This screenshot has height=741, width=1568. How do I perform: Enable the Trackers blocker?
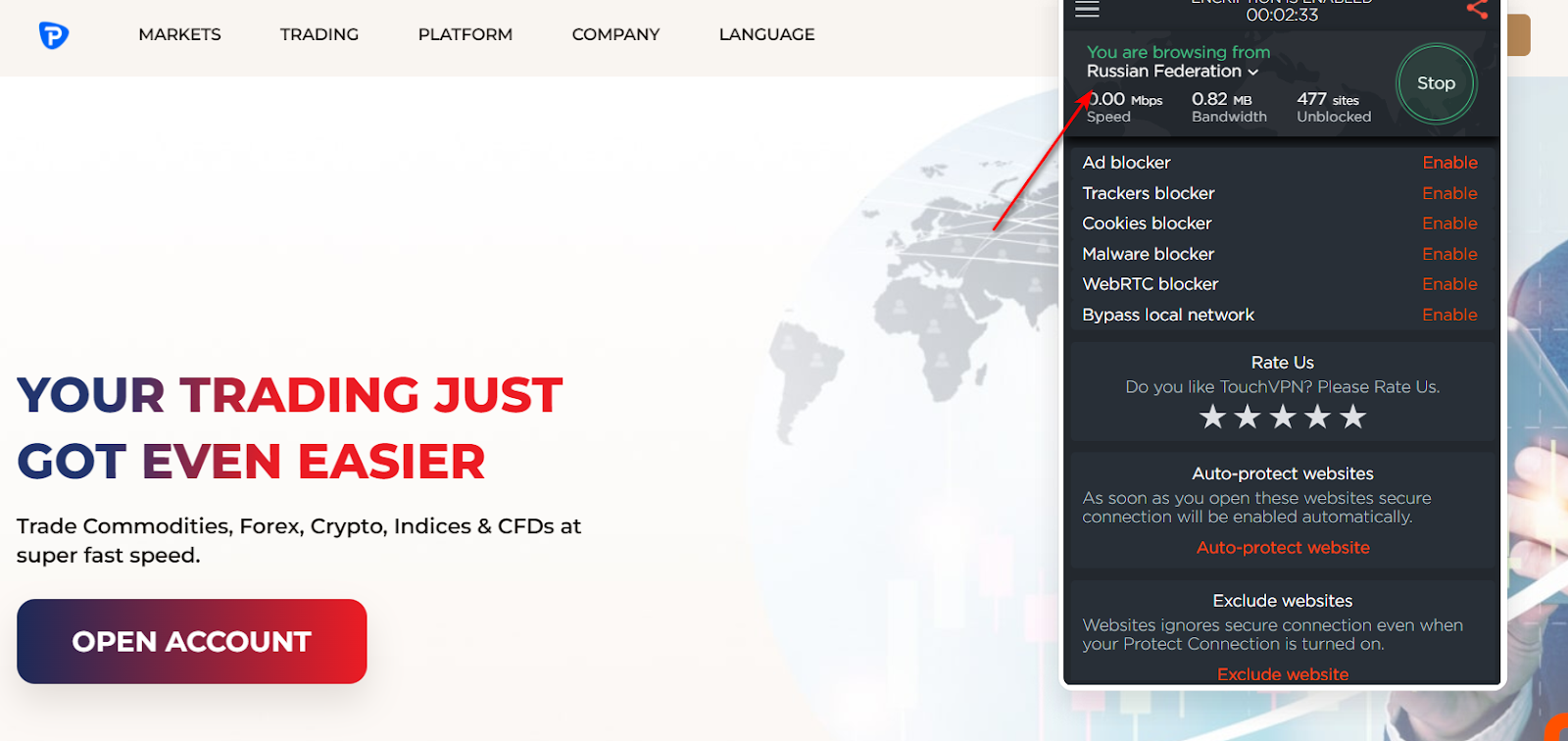(x=1449, y=193)
